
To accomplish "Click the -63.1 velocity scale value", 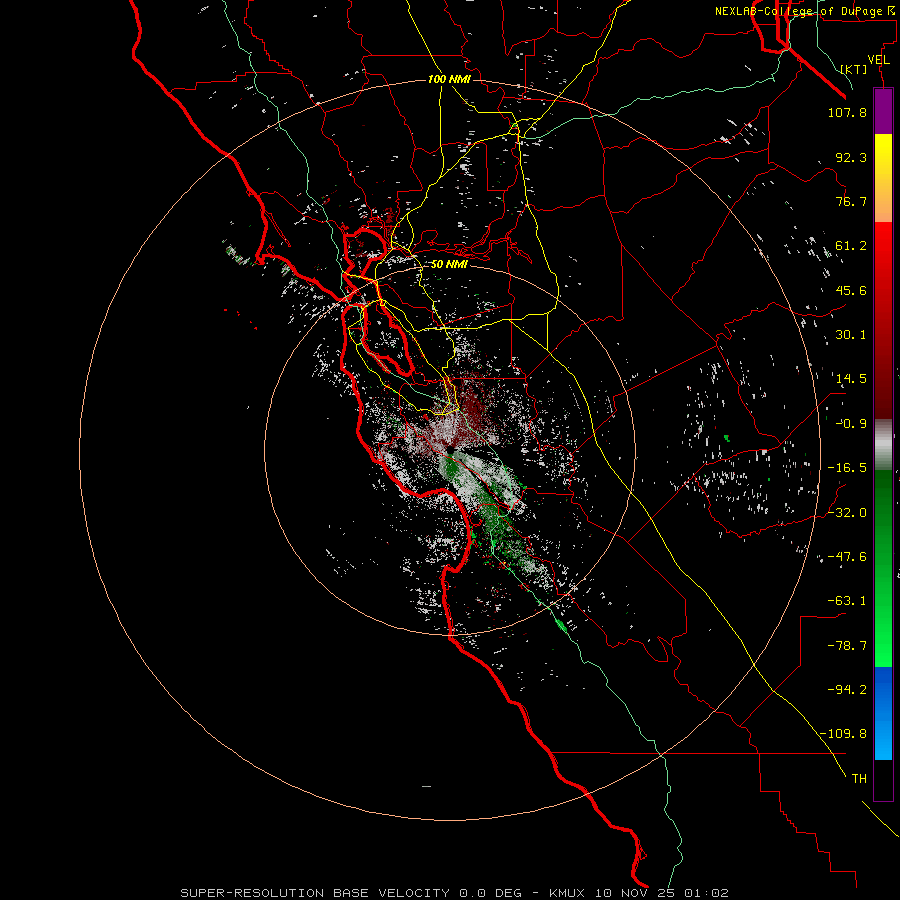I will click(x=847, y=601).
